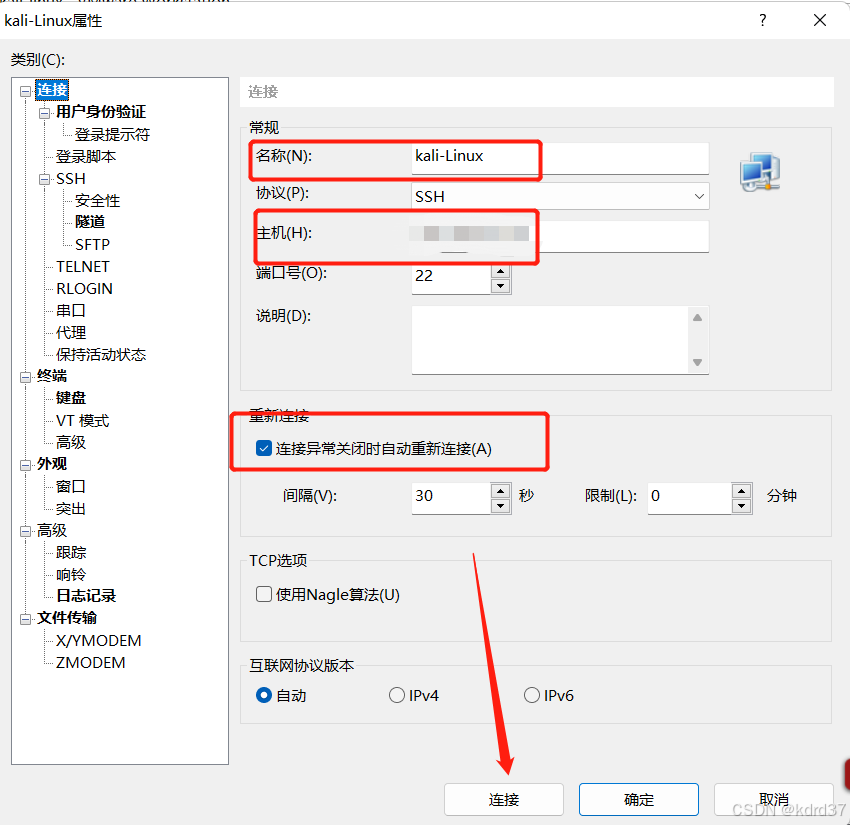Close the kali-Linux properties dialog
The width and height of the screenshot is (850, 825).
coord(820,21)
